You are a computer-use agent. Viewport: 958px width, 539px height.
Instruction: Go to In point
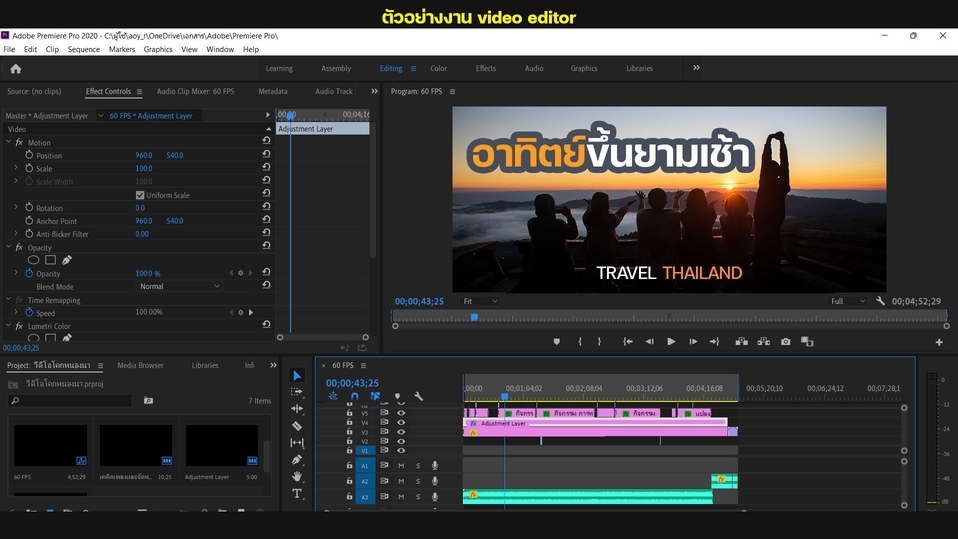point(627,342)
